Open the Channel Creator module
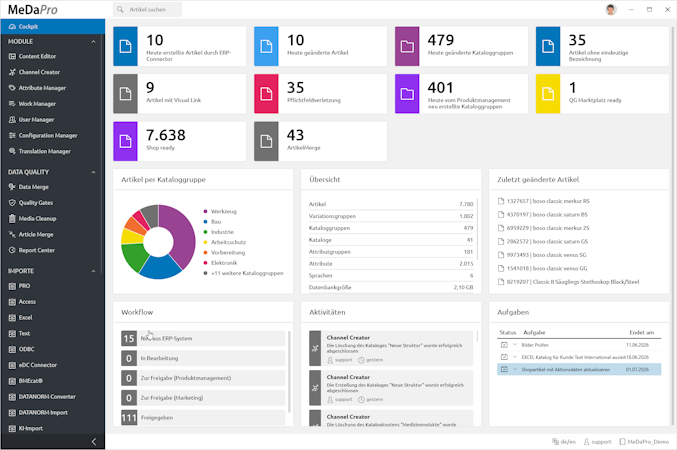The image size is (677, 450). click(39, 72)
